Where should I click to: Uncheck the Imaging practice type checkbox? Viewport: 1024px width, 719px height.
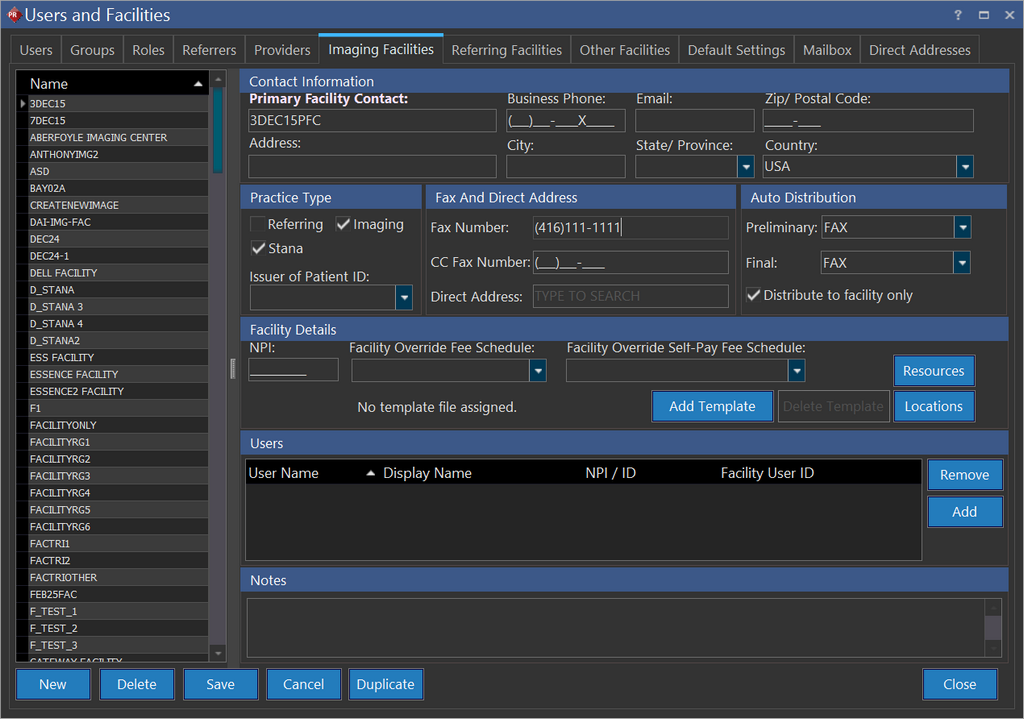[343, 225]
